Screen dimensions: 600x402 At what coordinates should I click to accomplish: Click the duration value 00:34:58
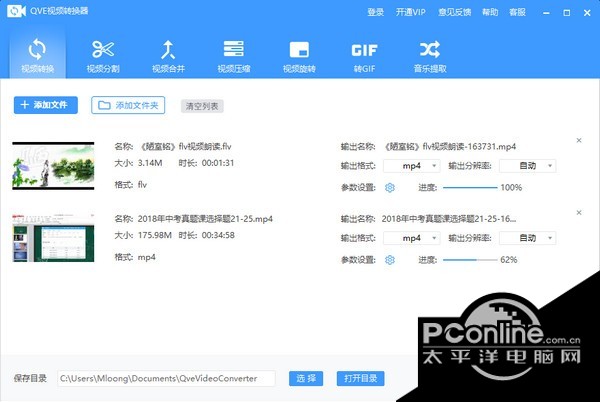[x=218, y=235]
